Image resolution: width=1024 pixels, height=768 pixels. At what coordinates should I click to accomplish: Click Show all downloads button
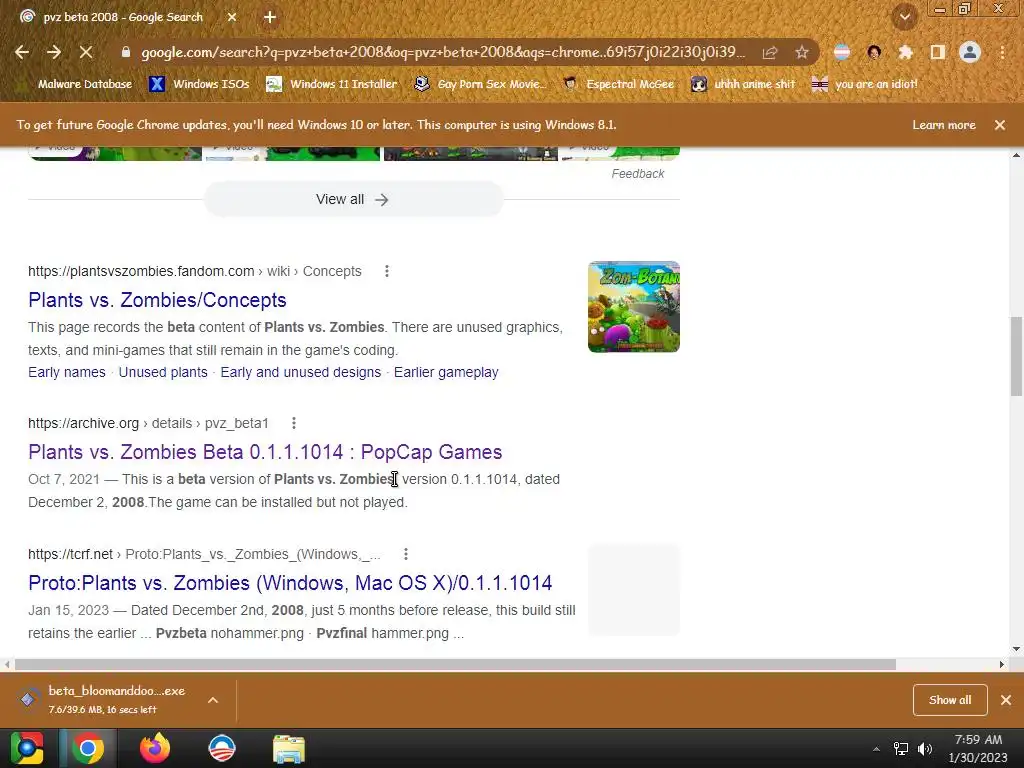tap(950, 699)
